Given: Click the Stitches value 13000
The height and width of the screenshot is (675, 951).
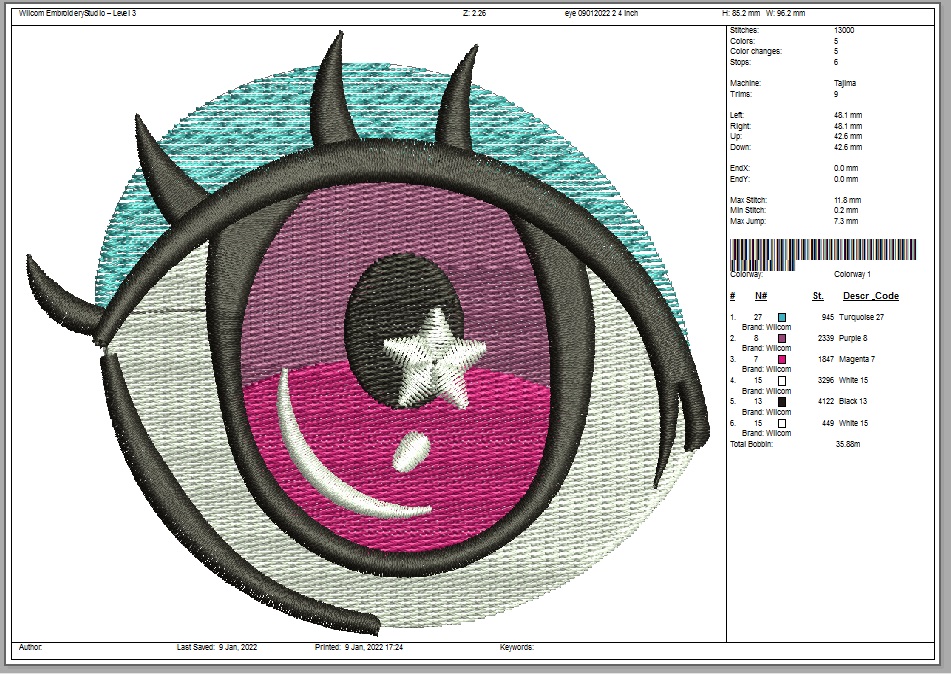Looking at the screenshot, I should click(x=844, y=31).
